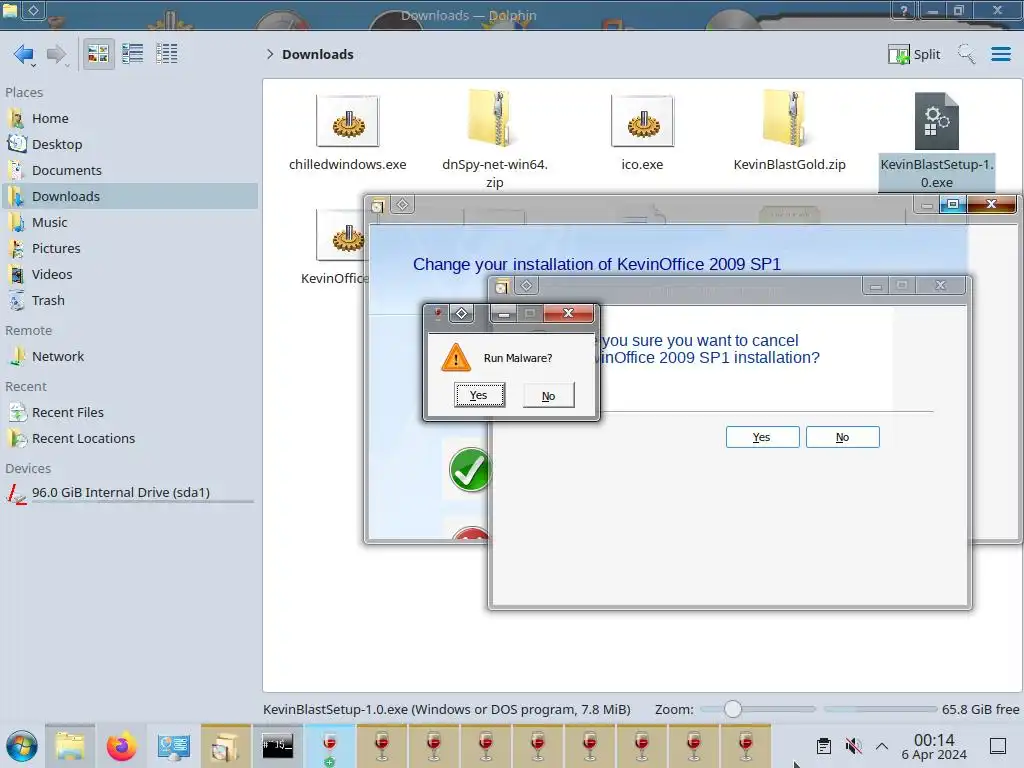This screenshot has height=768, width=1024.
Task: Open file manager from taskbar
Action: tap(70, 746)
